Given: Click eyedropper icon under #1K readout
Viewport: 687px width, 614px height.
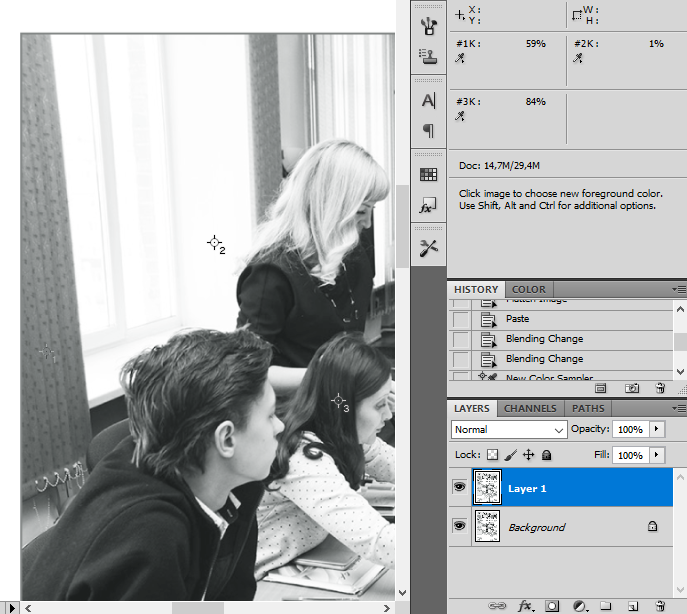Looking at the screenshot, I should (x=460, y=58).
